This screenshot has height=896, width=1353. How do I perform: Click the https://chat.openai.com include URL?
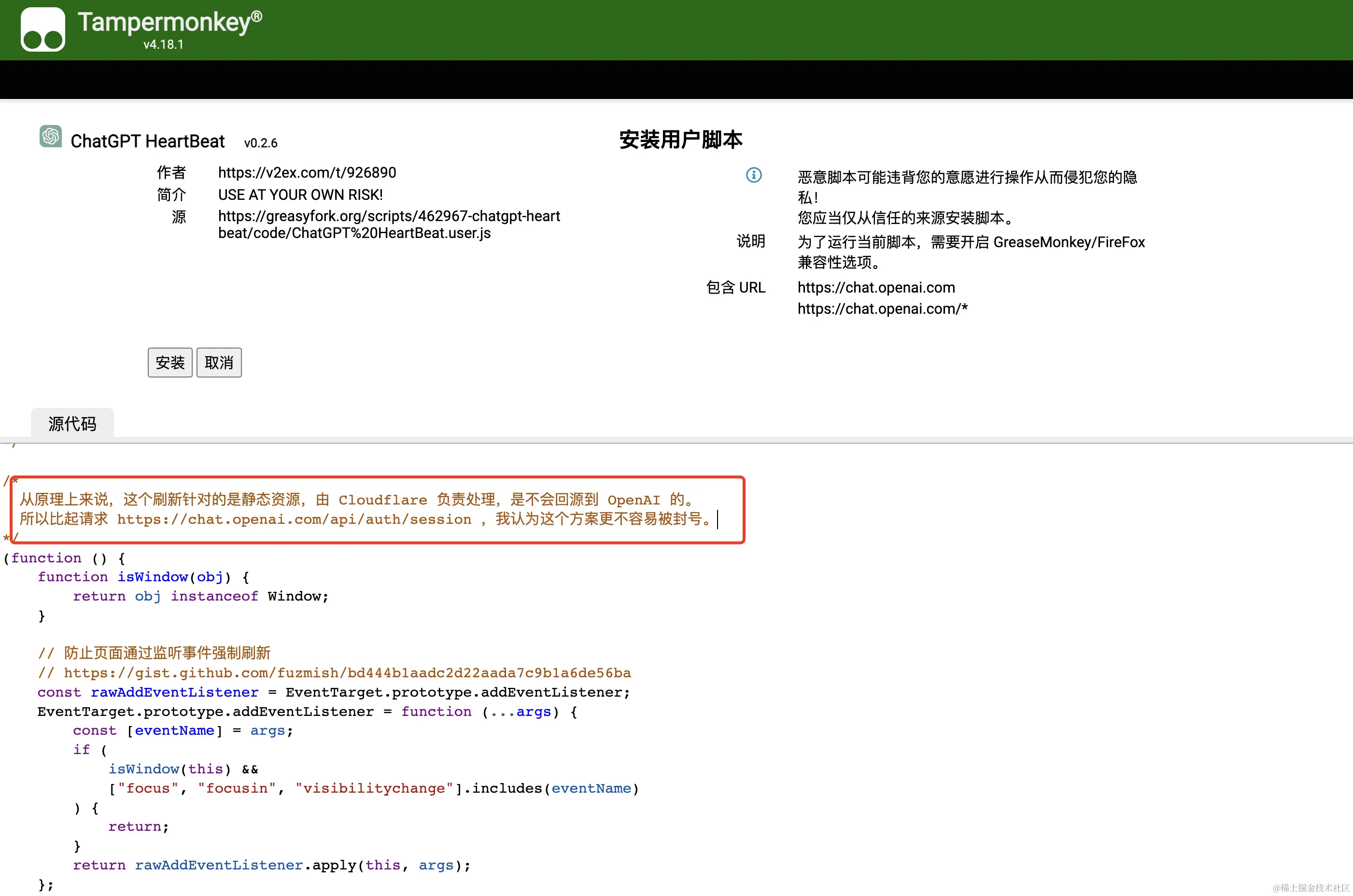pyautogui.click(x=876, y=287)
